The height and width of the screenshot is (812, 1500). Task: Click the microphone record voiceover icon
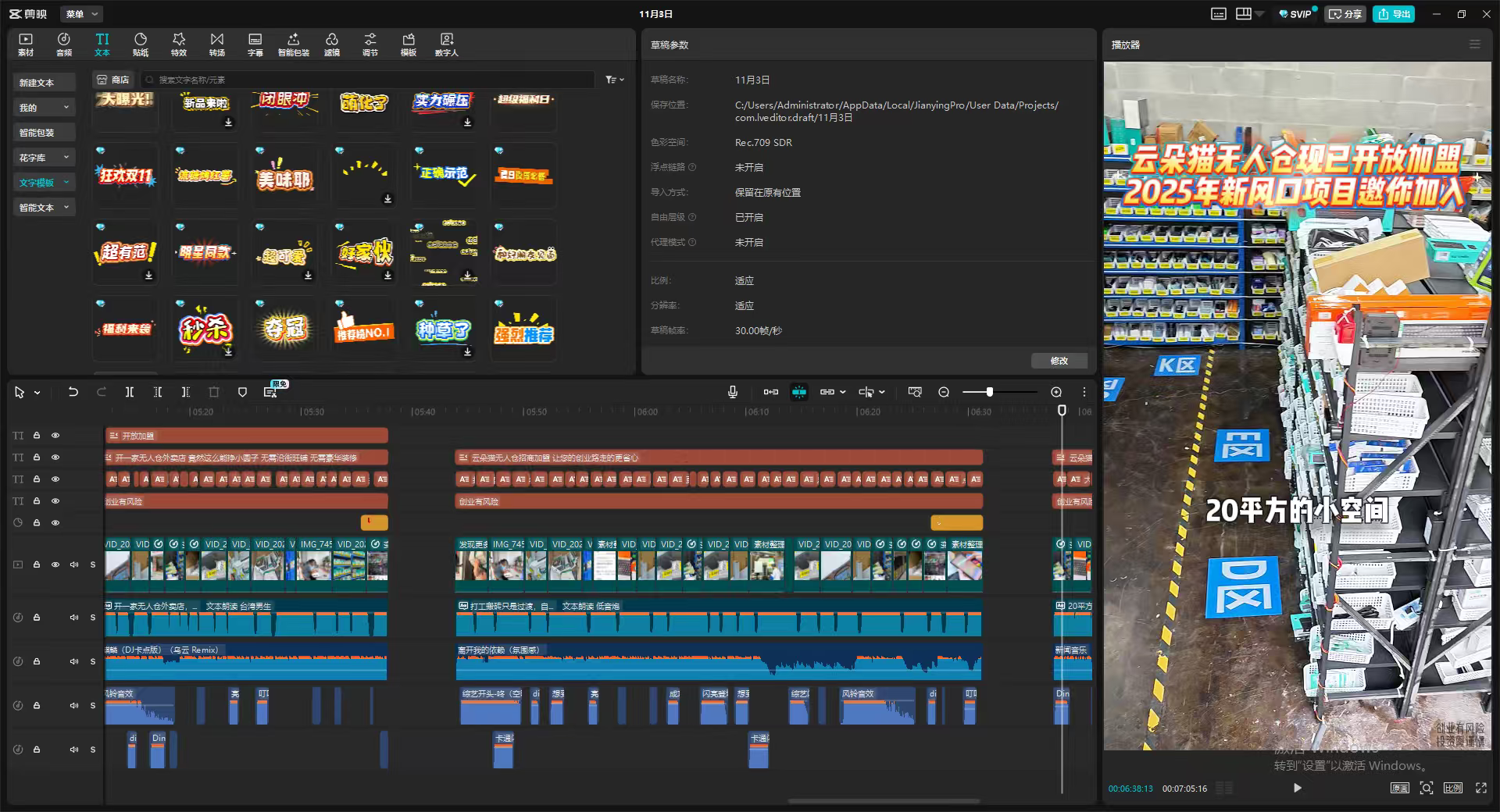pos(733,392)
